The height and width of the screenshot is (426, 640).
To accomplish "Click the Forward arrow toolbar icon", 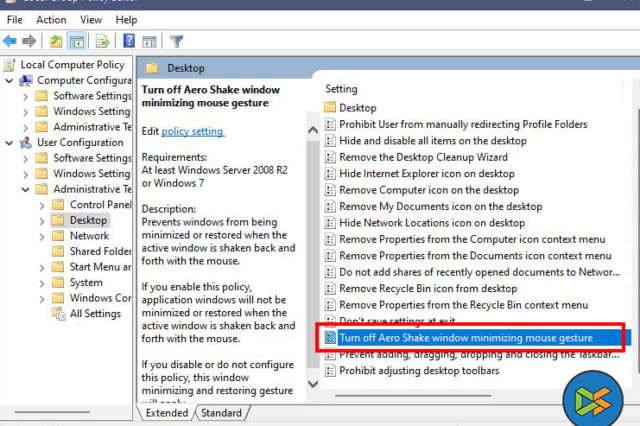I will point(29,41).
